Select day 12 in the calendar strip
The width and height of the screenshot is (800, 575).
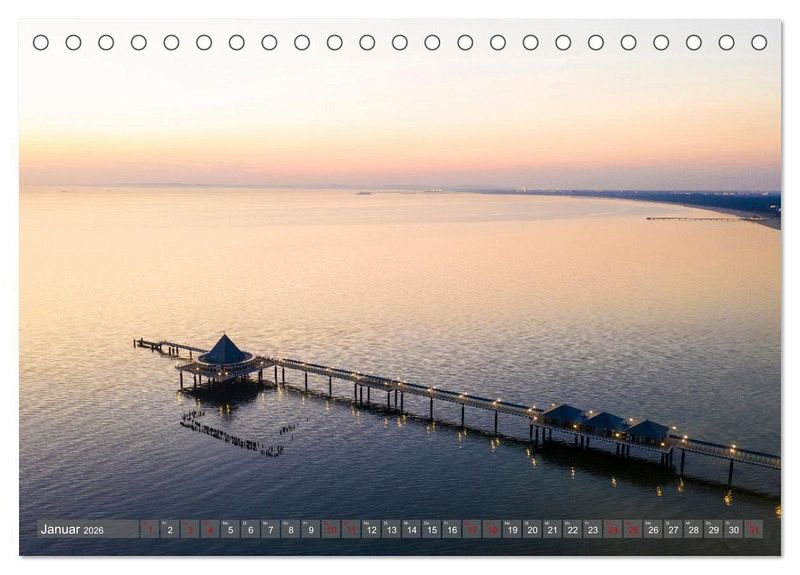click(371, 529)
